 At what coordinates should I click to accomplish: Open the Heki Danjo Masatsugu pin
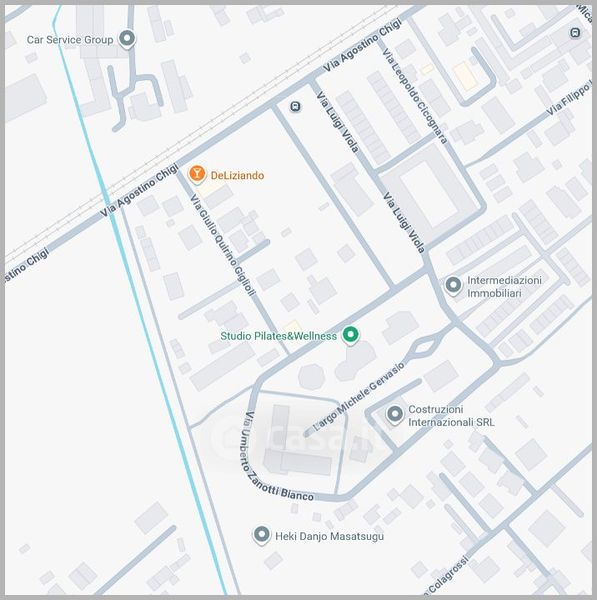[262, 535]
